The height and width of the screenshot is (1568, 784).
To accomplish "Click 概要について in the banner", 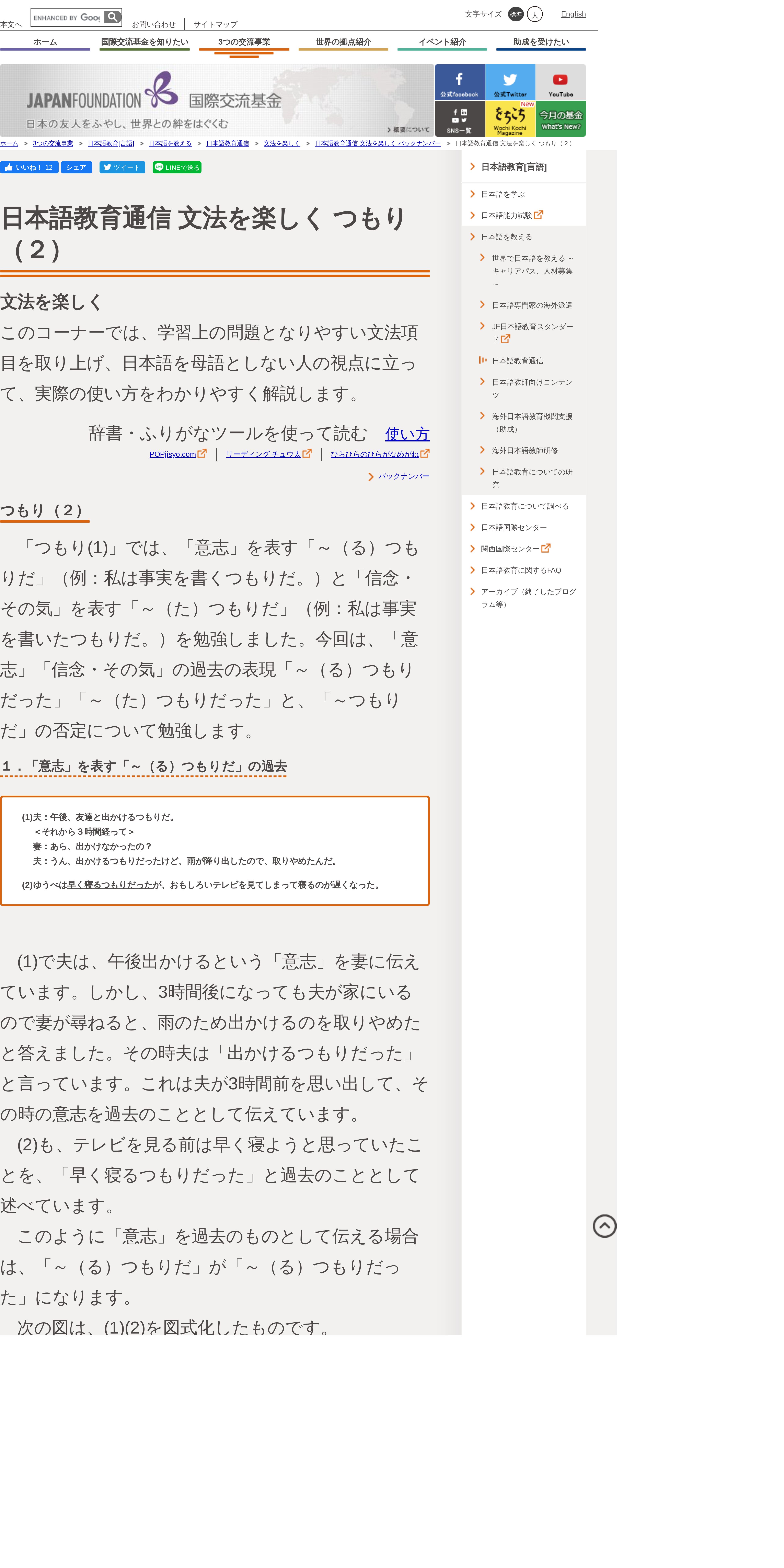I will pos(408,130).
